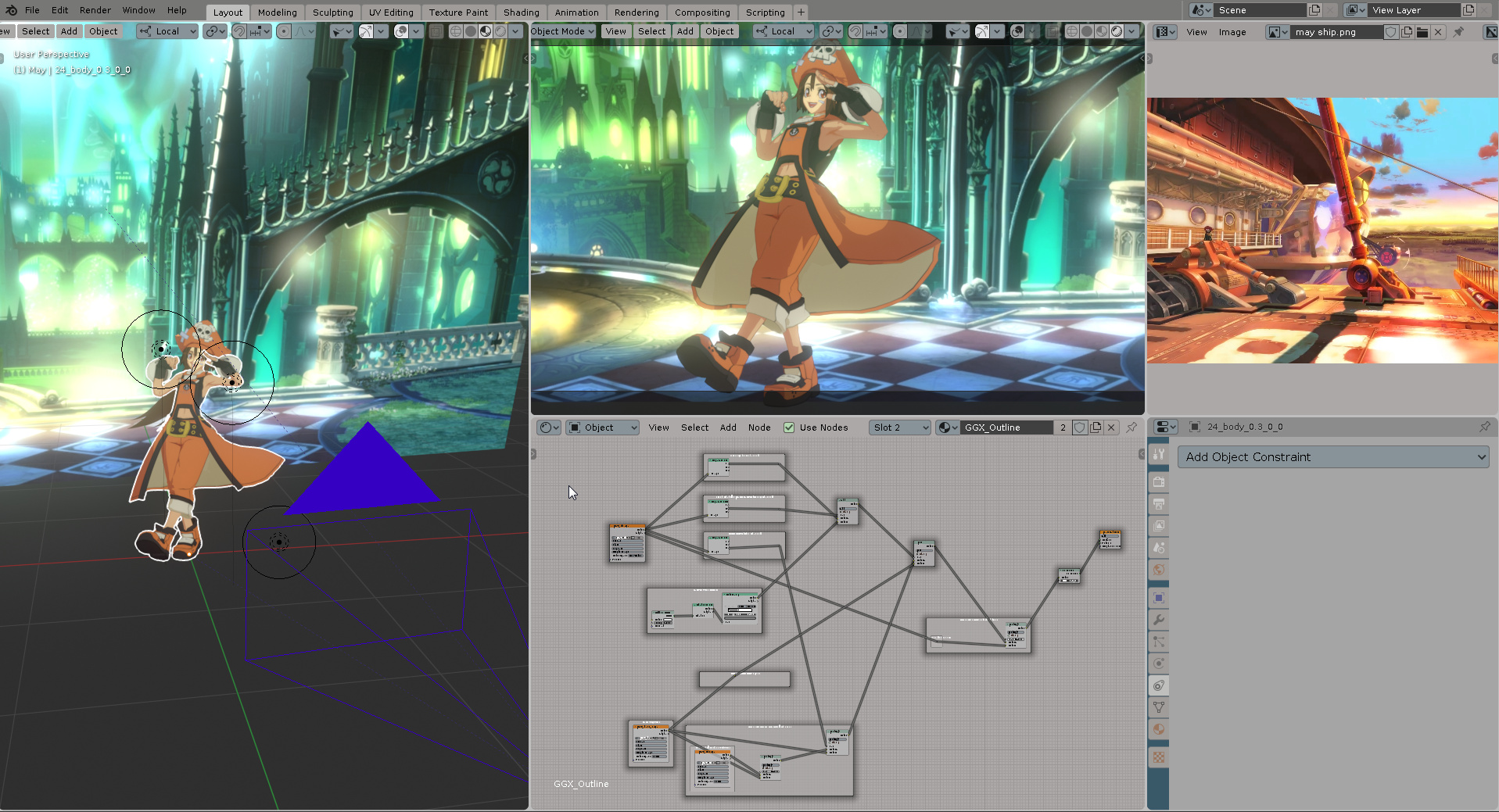Open the World Properties panel
The image size is (1499, 812).
click(1159, 569)
